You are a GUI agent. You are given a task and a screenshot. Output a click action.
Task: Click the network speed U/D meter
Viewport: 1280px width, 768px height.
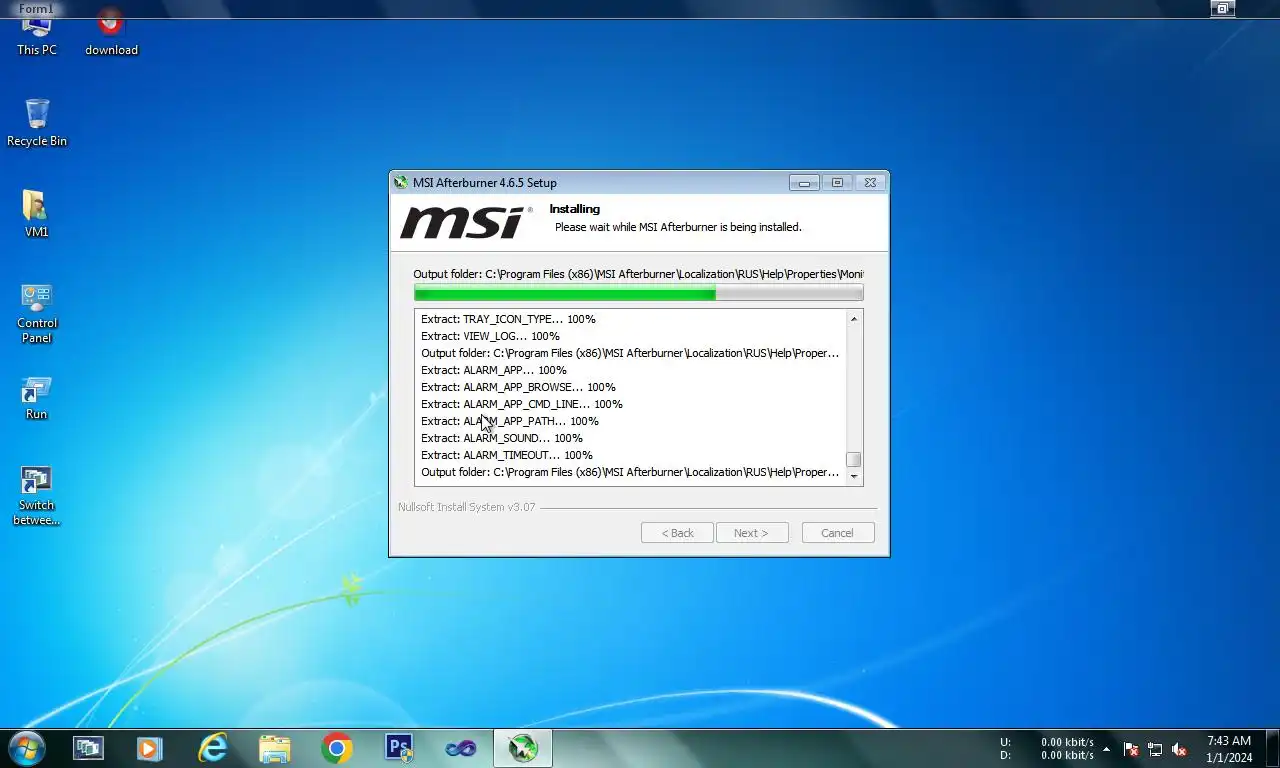tap(1047, 749)
